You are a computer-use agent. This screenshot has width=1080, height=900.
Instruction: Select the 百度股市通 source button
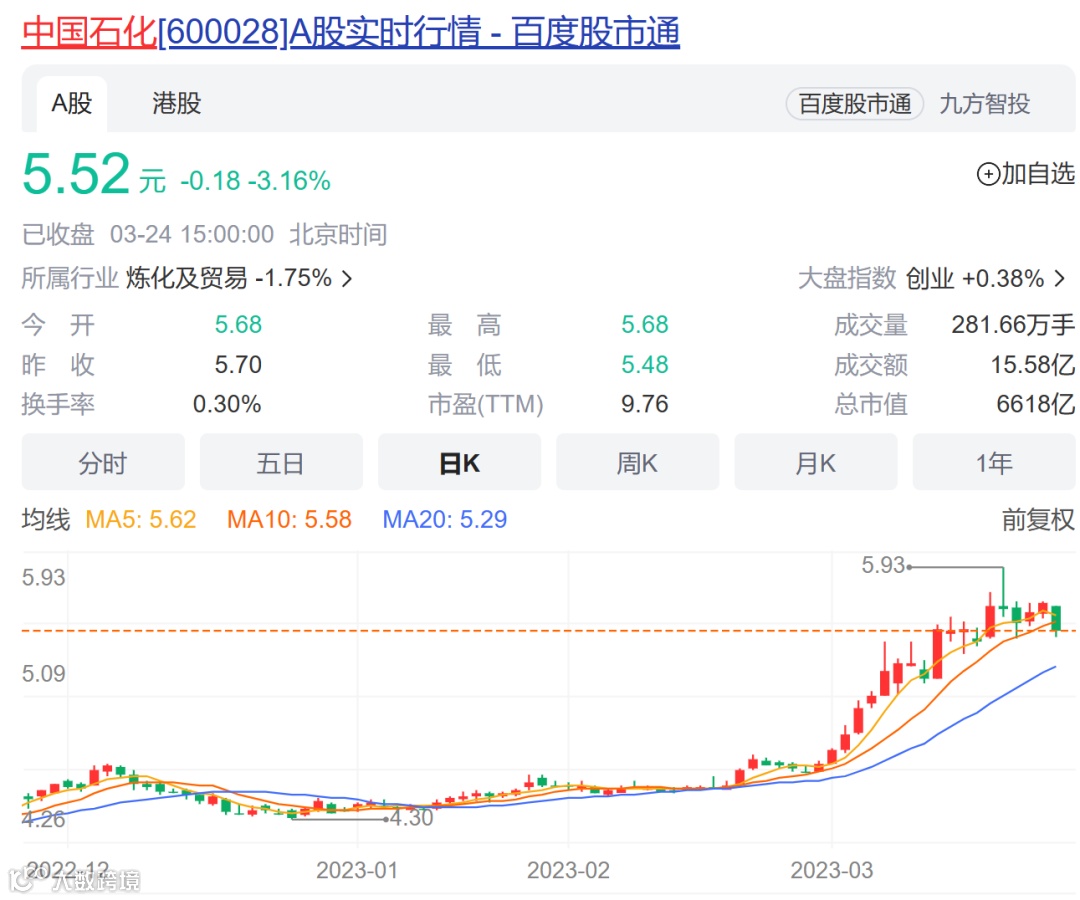pyautogui.click(x=854, y=104)
